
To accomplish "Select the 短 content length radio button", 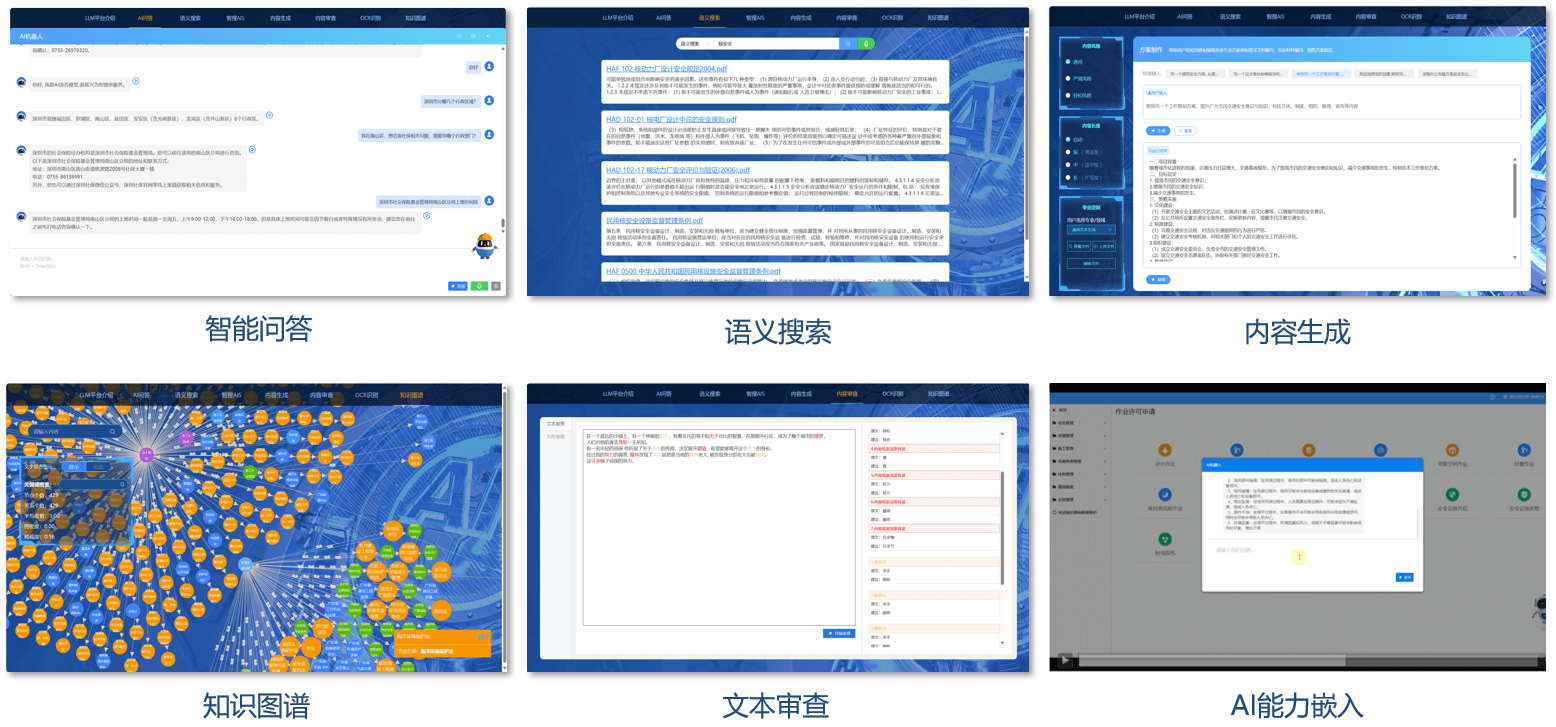I will (x=1068, y=152).
